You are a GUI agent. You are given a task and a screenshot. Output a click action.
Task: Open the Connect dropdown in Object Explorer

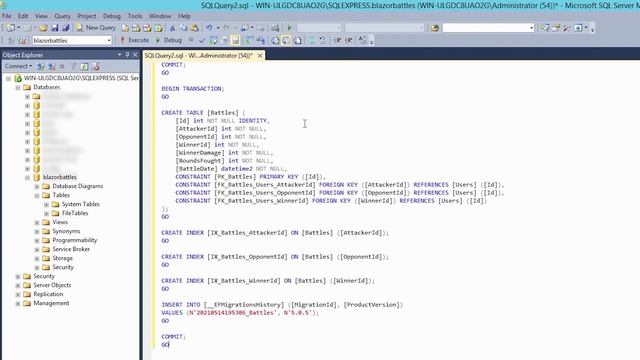pos(18,66)
